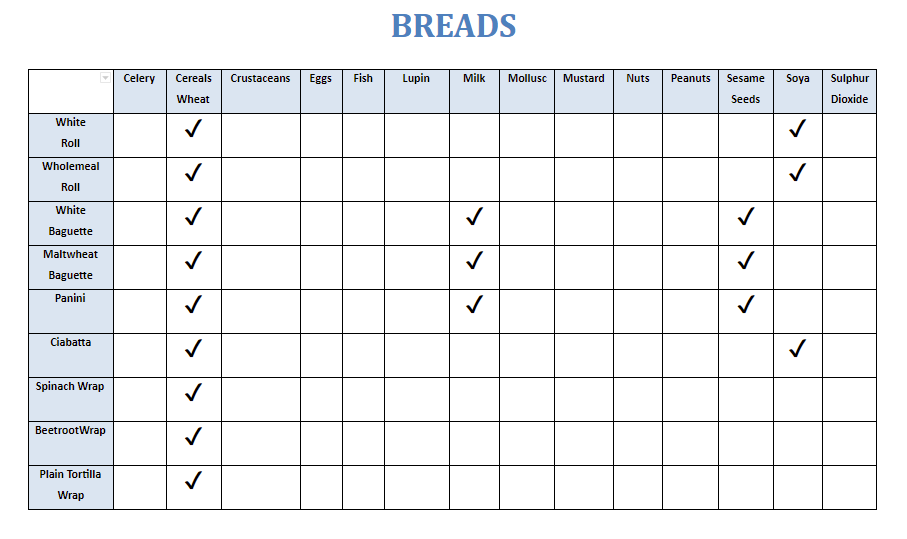Image resolution: width=907 pixels, height=539 pixels.
Task: Click the wheat checkmark for BeetrootWrap
Action: point(193,436)
